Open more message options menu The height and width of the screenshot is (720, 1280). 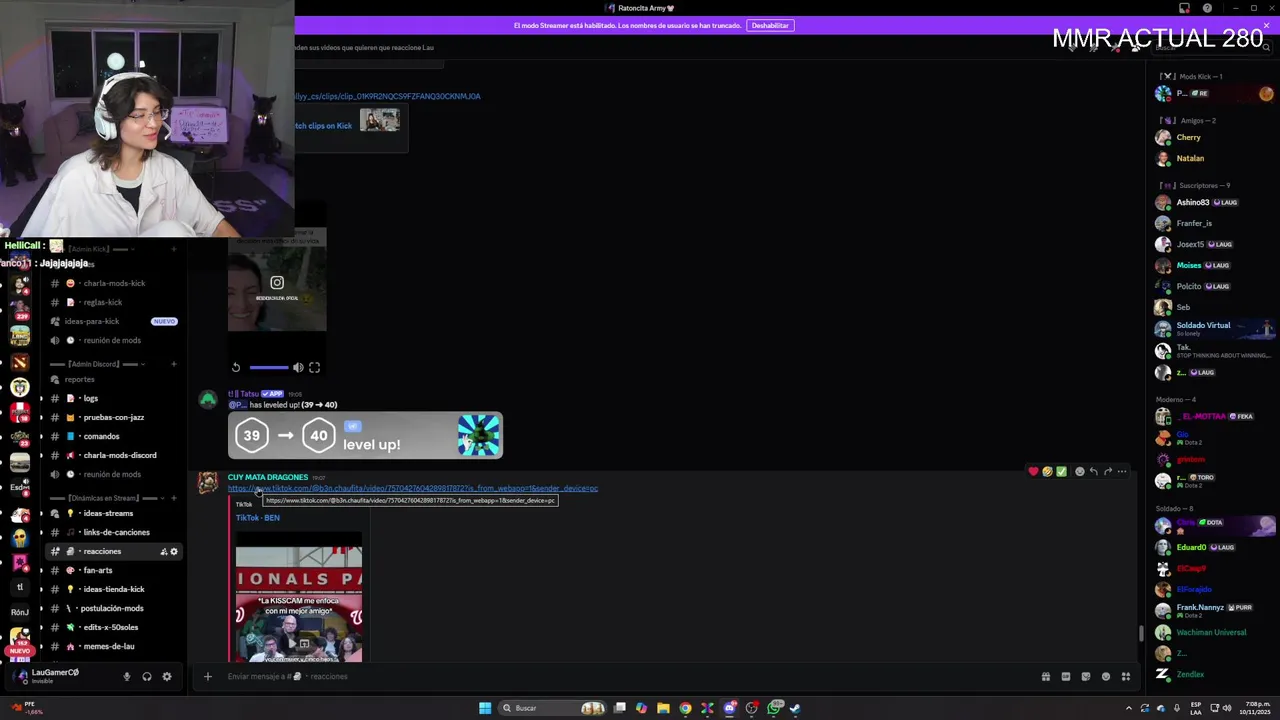pos(1122,472)
